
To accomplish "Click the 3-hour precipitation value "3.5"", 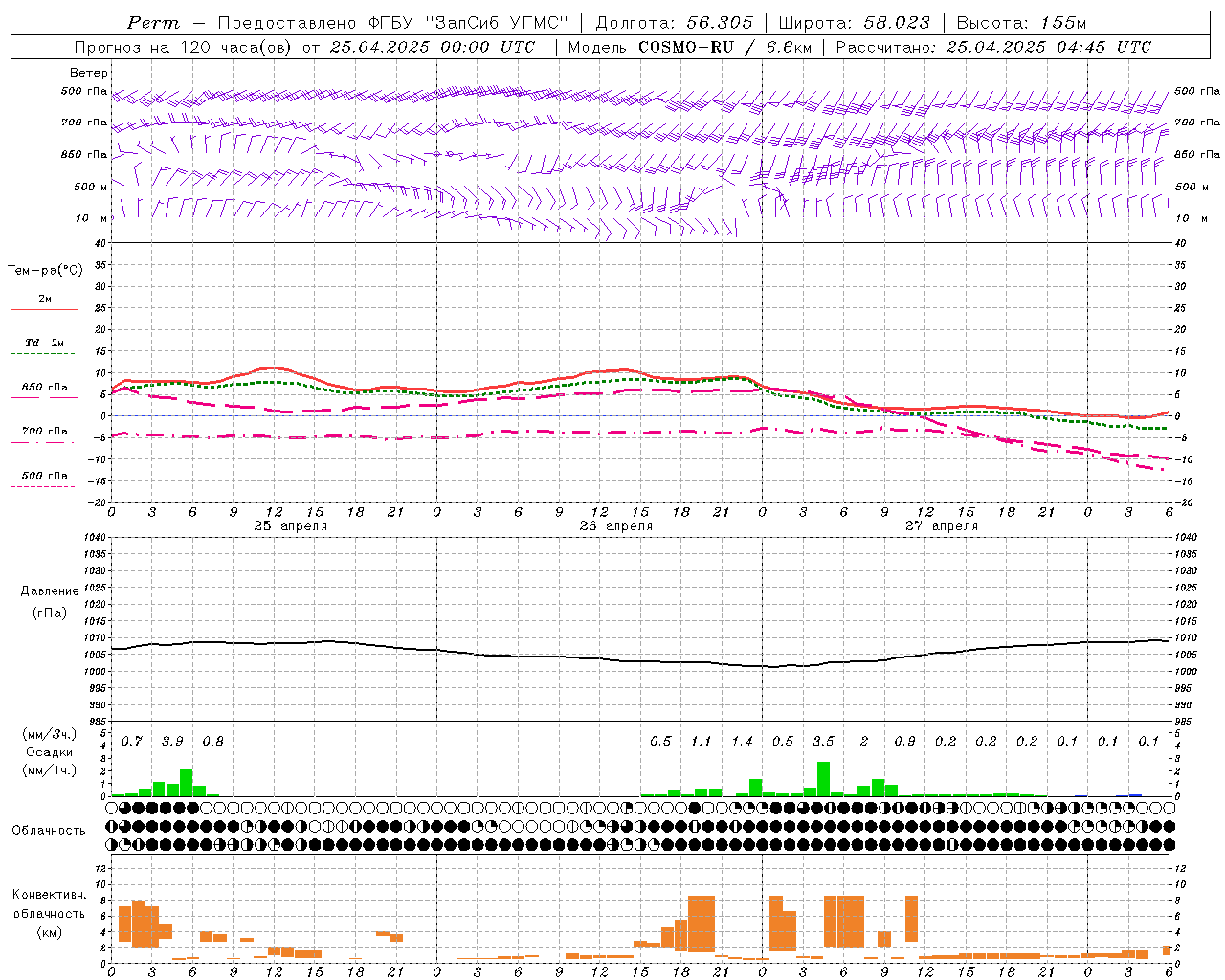I will coord(823,742).
